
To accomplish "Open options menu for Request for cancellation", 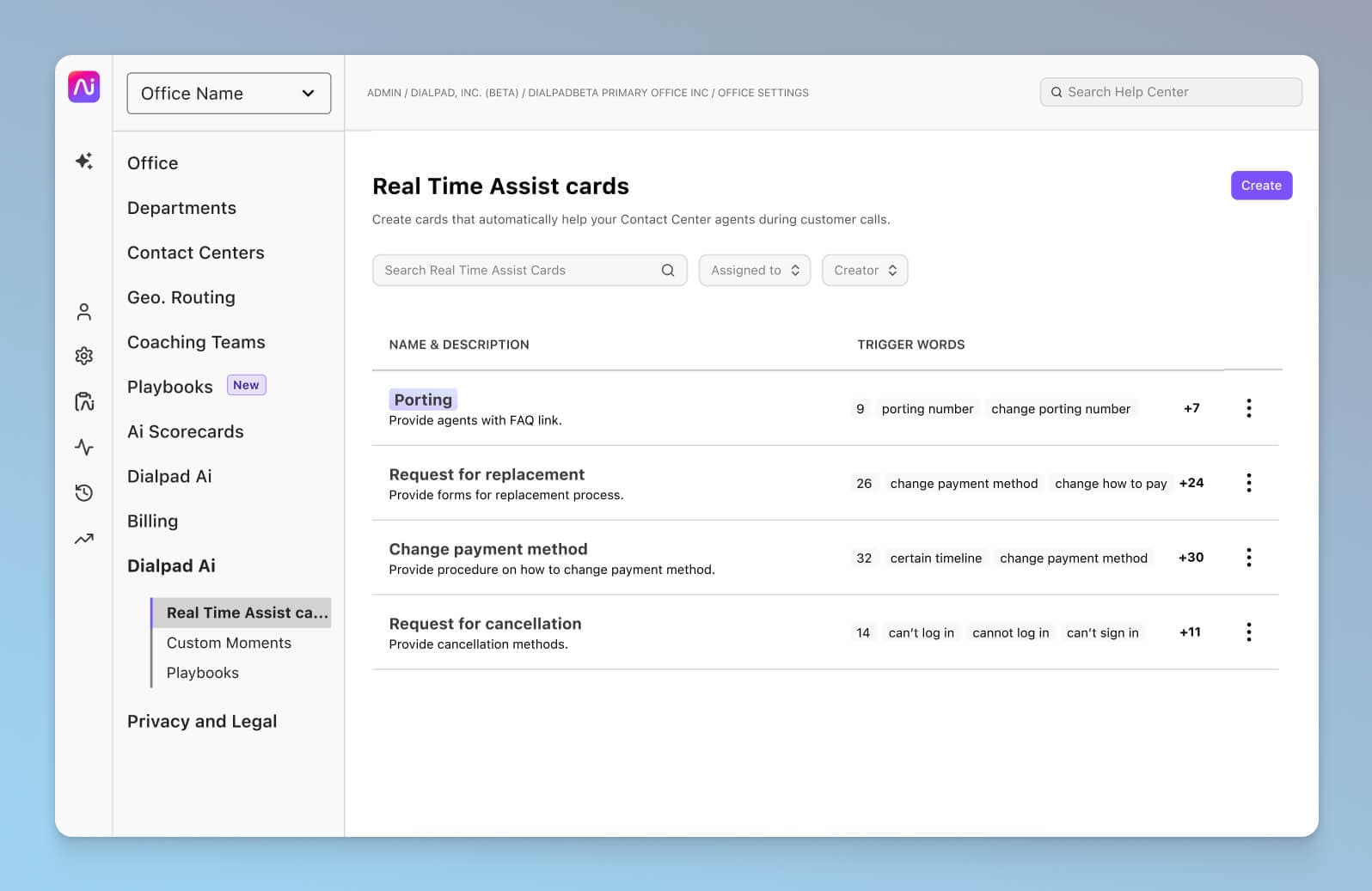I will tap(1248, 632).
